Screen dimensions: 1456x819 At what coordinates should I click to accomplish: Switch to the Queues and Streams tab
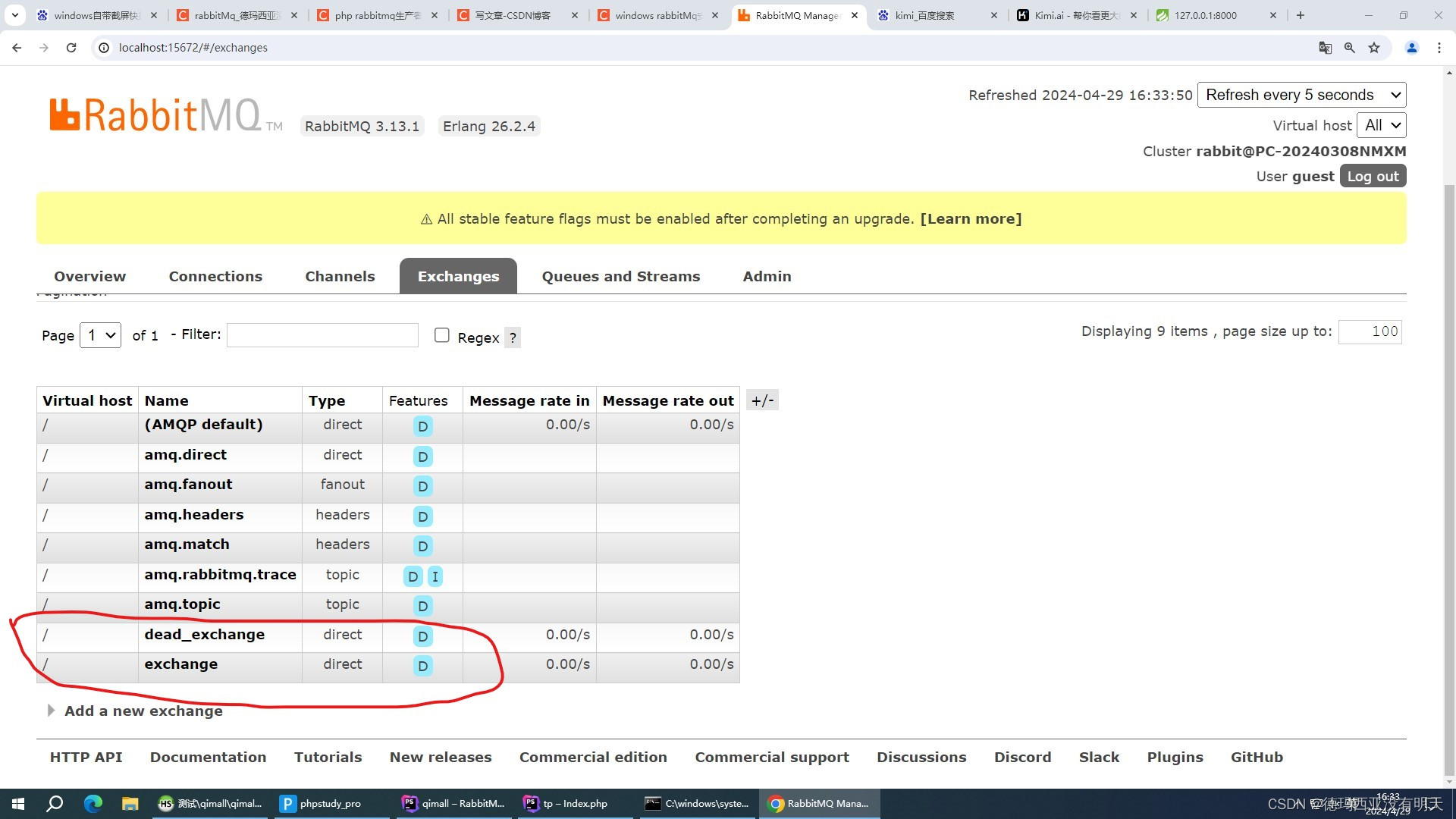(620, 277)
